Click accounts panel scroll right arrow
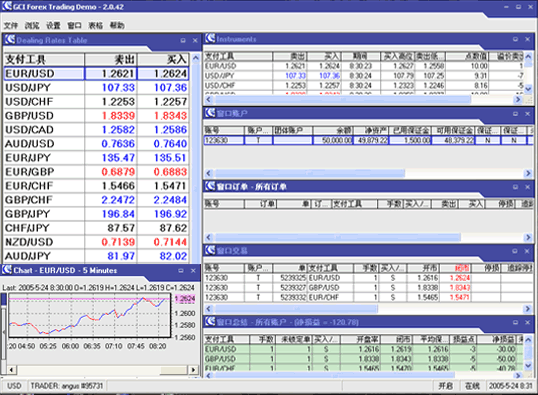Screen dimensions: 538x395 [529, 173]
